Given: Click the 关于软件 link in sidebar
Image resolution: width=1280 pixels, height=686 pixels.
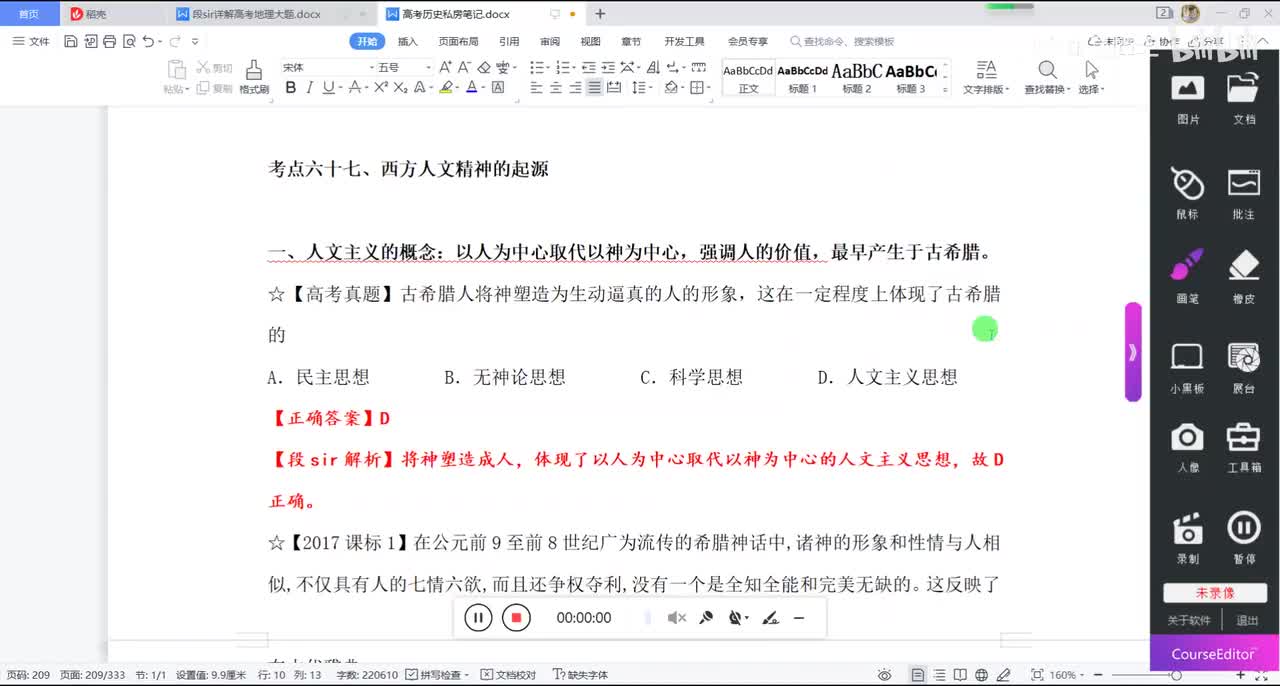Looking at the screenshot, I should tap(1189, 620).
